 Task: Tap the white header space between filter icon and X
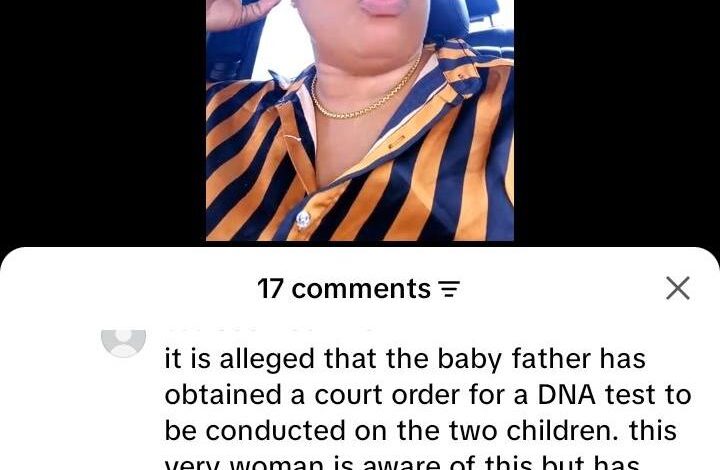point(562,289)
